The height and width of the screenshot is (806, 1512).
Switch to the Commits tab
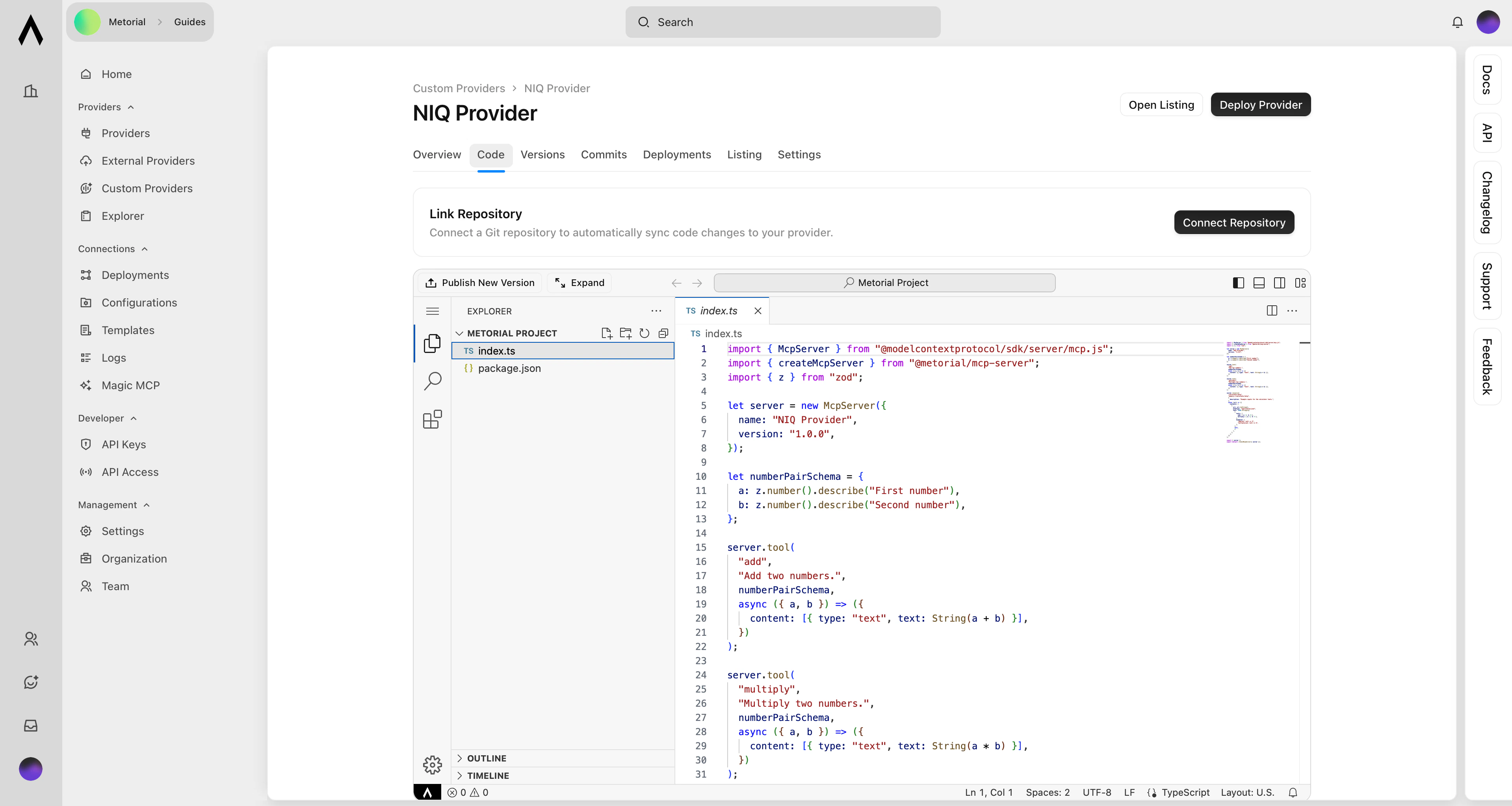[x=604, y=154]
